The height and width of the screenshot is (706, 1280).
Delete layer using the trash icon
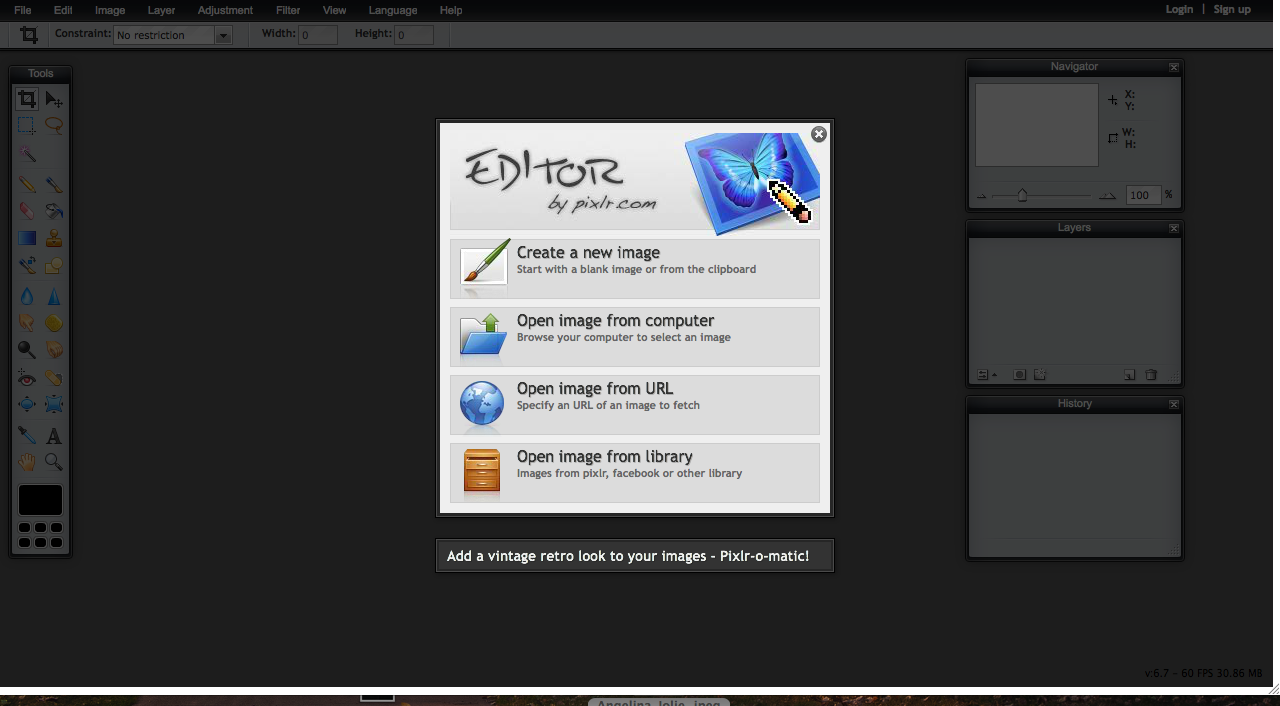(x=1151, y=375)
